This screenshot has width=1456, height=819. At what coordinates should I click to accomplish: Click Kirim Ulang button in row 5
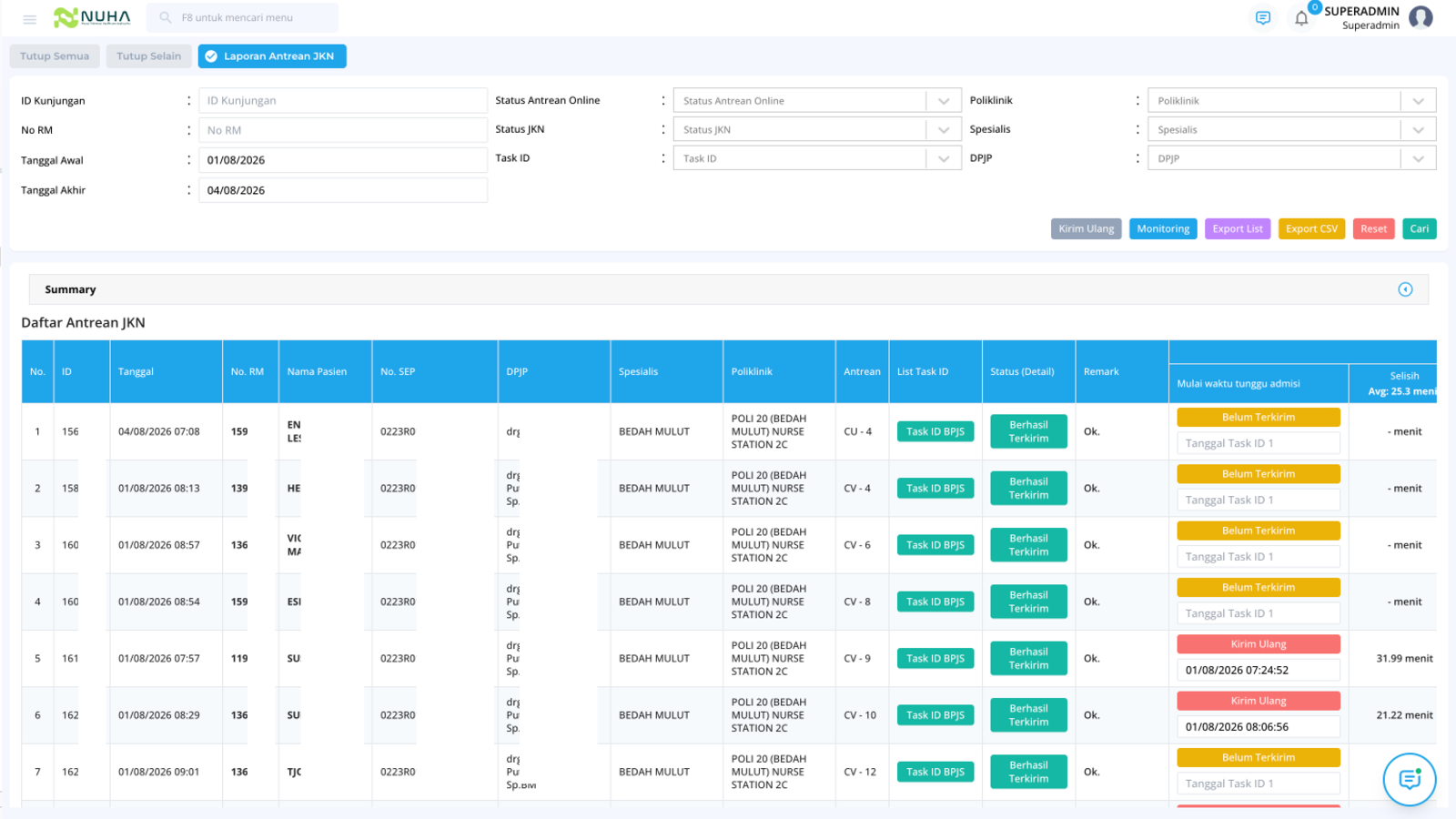pyautogui.click(x=1259, y=644)
